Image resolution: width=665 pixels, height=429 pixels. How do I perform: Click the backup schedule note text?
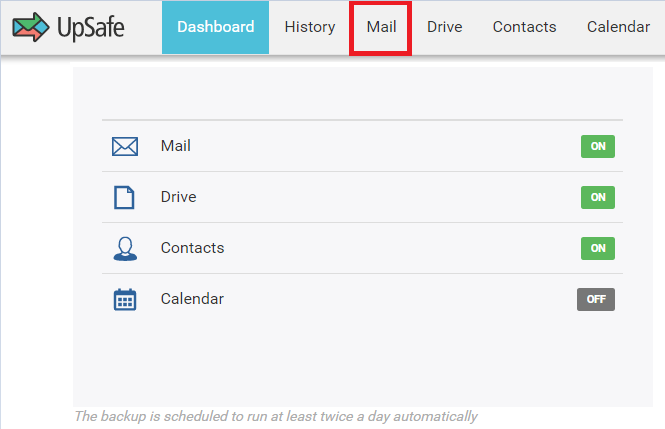(x=276, y=416)
